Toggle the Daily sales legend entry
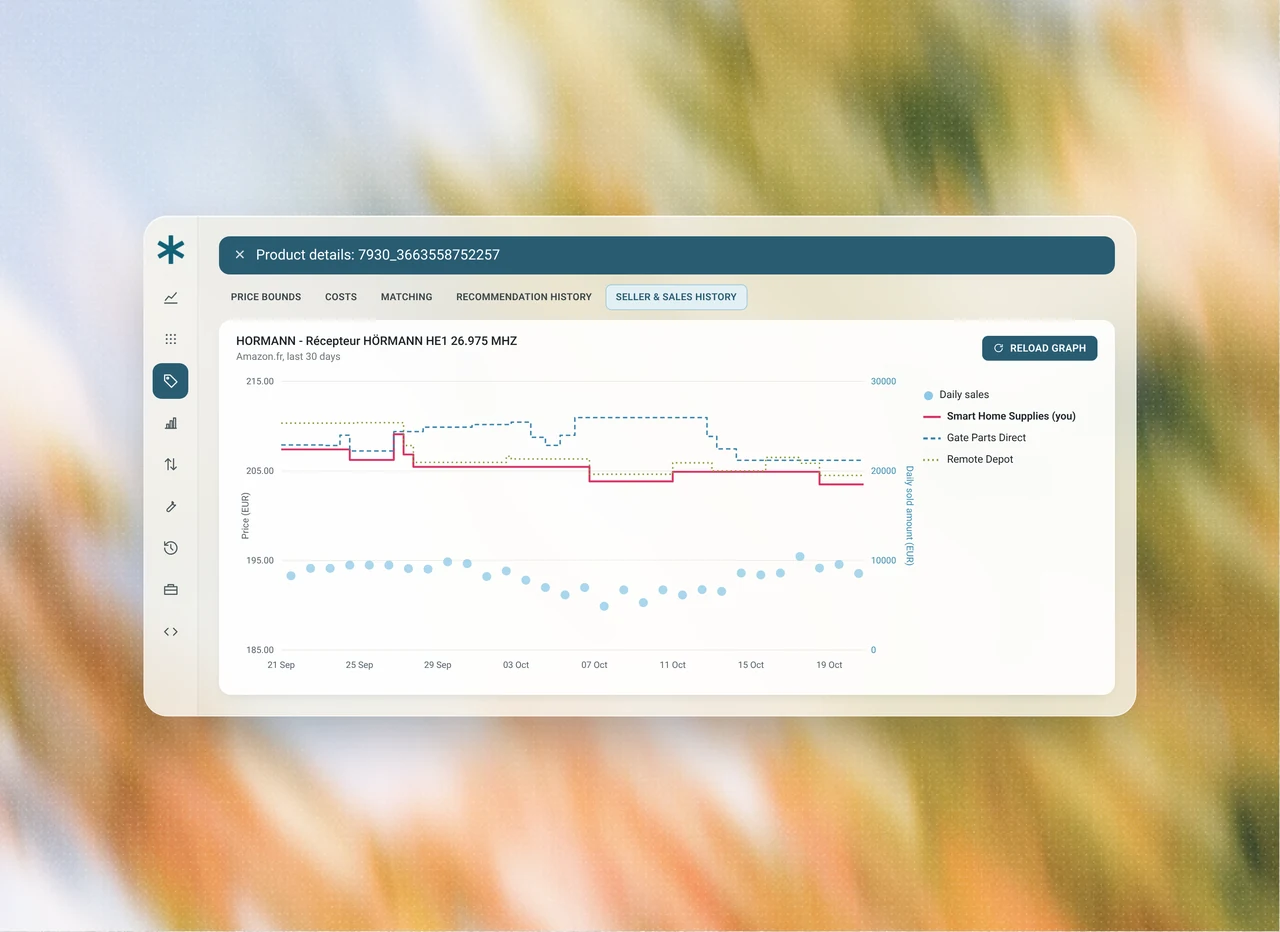Image resolution: width=1280 pixels, height=932 pixels. 956,395
